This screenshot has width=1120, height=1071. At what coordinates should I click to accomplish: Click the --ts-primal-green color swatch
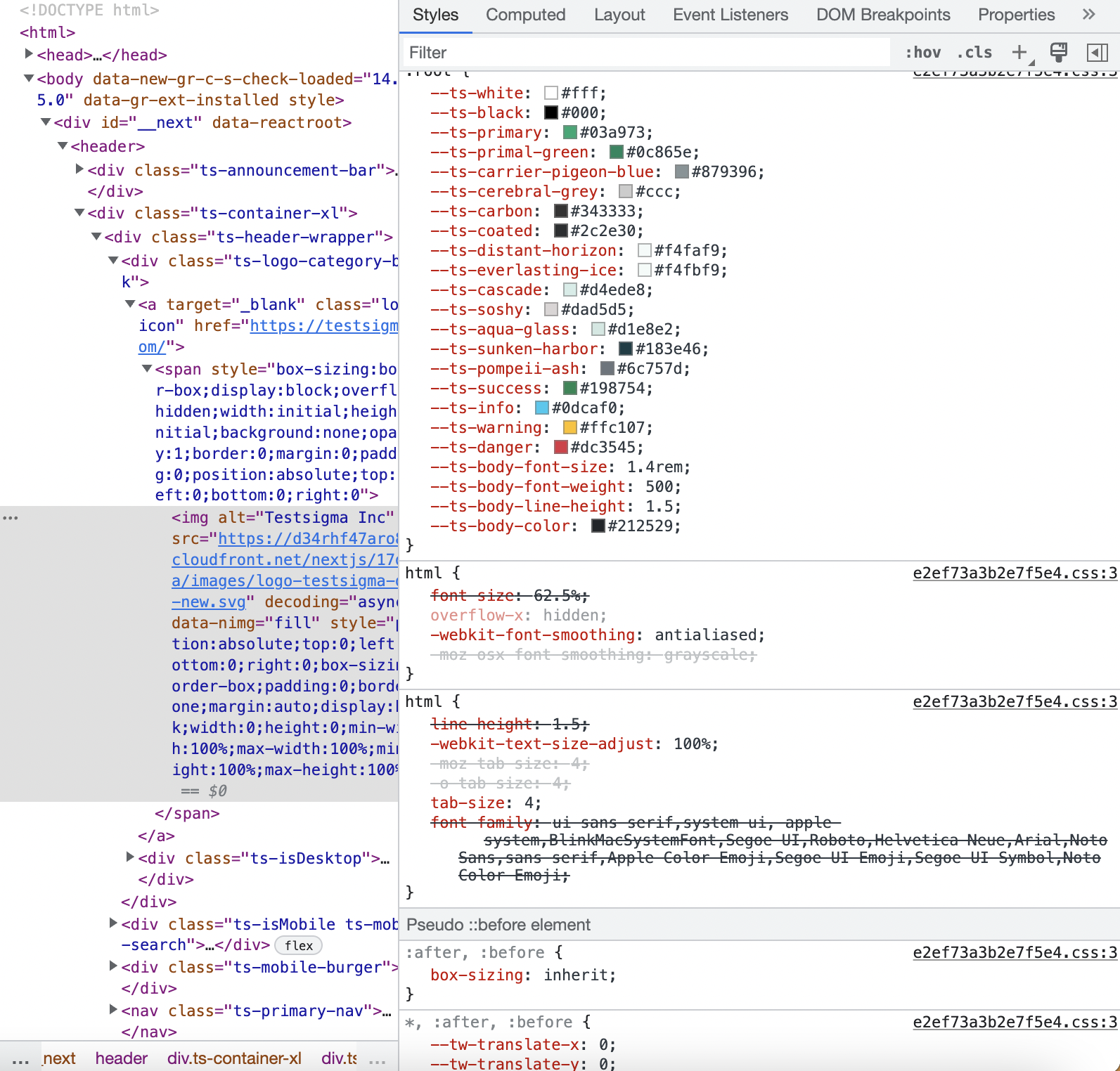(617, 152)
